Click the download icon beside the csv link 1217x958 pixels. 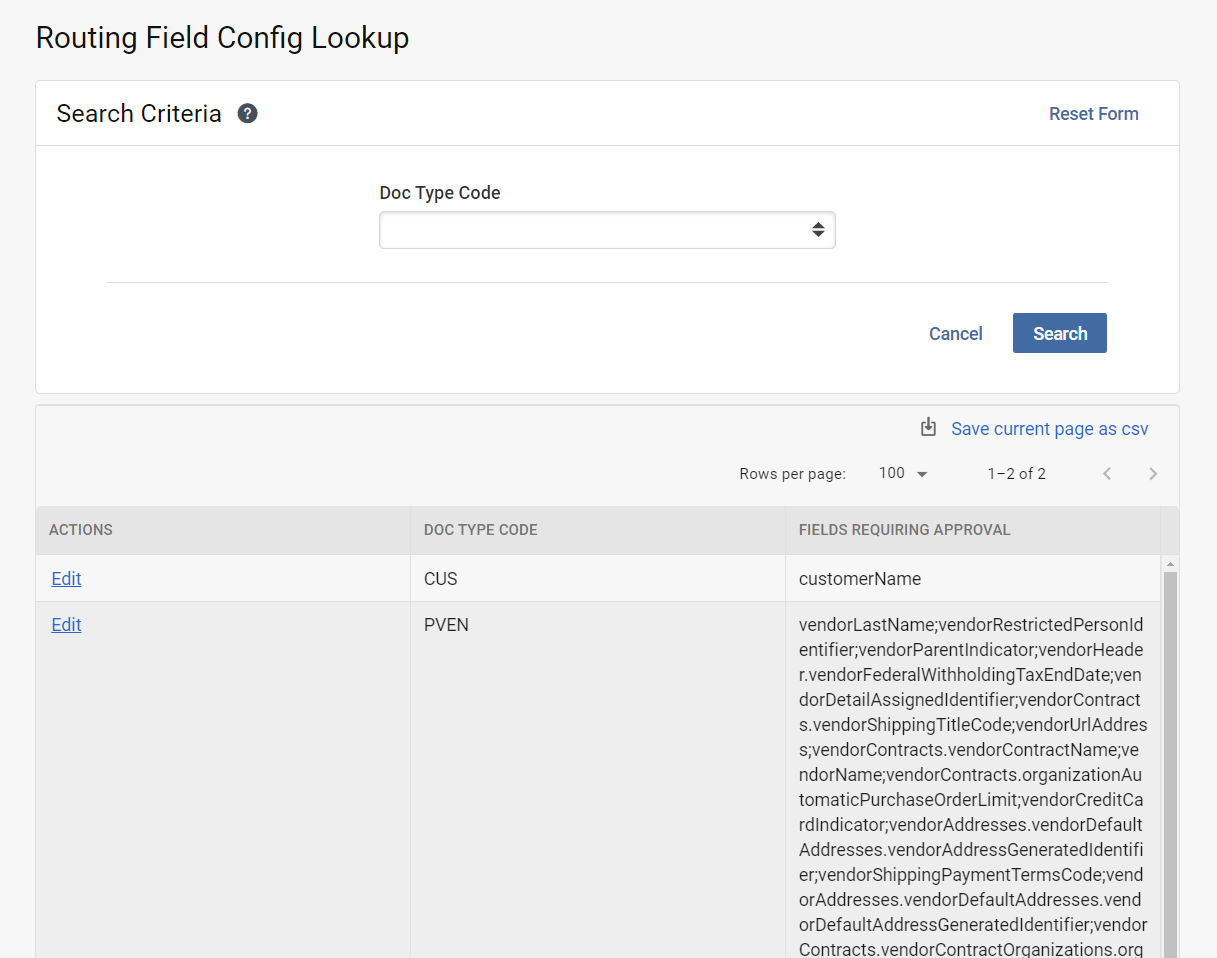(x=928, y=428)
